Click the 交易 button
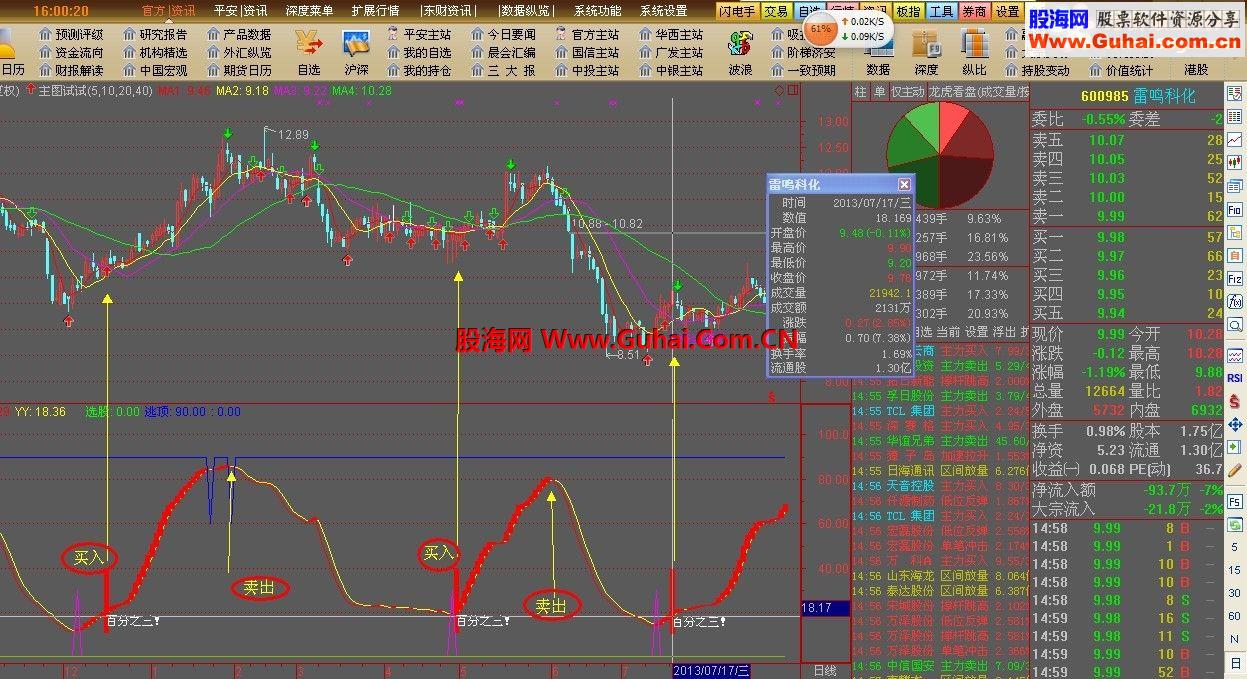Image resolution: width=1247 pixels, height=679 pixels. pos(776,11)
